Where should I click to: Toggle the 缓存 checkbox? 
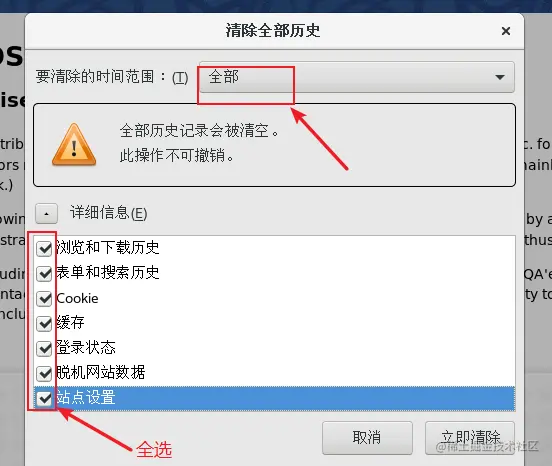pos(44,323)
